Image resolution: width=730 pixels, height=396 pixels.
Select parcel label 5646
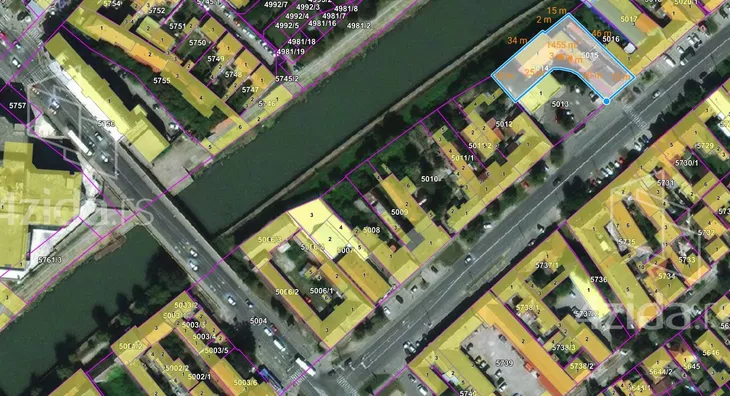(711, 353)
